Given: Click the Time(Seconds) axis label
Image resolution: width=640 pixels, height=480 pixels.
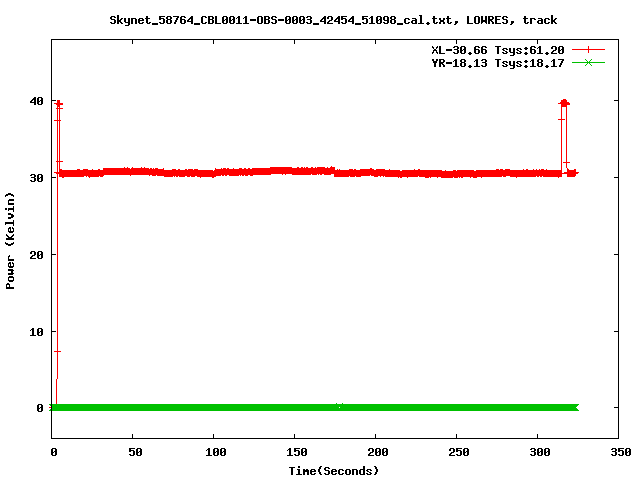Looking at the screenshot, I should pos(333,471).
